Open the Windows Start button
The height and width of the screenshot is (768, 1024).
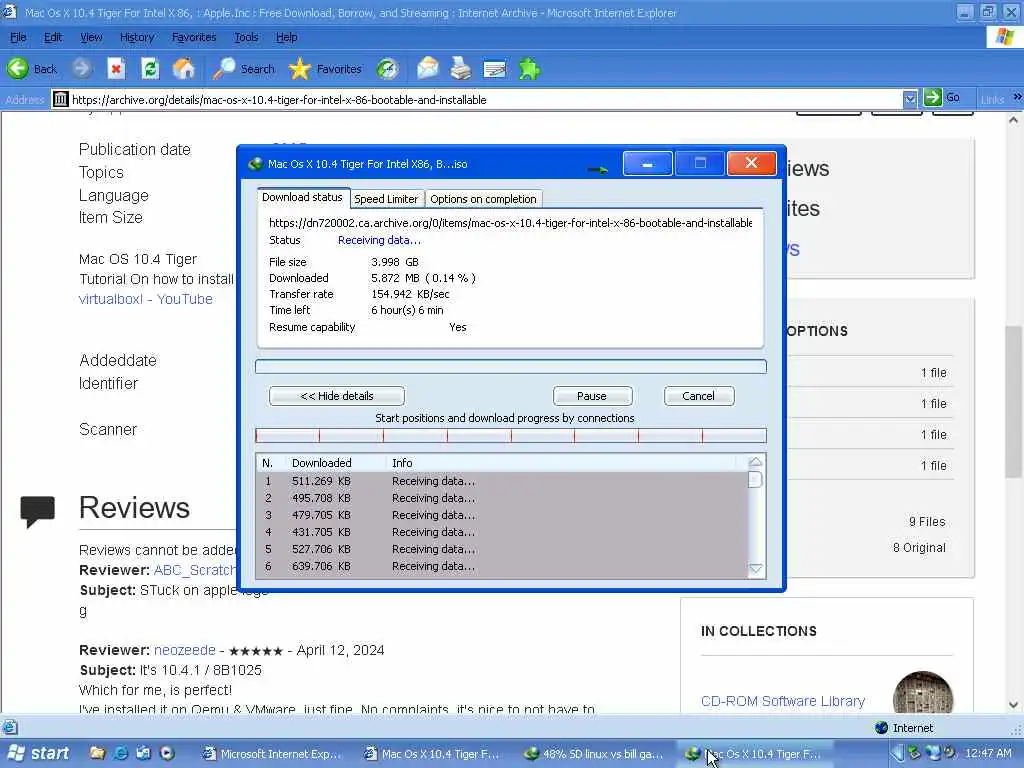pyautogui.click(x=37, y=753)
